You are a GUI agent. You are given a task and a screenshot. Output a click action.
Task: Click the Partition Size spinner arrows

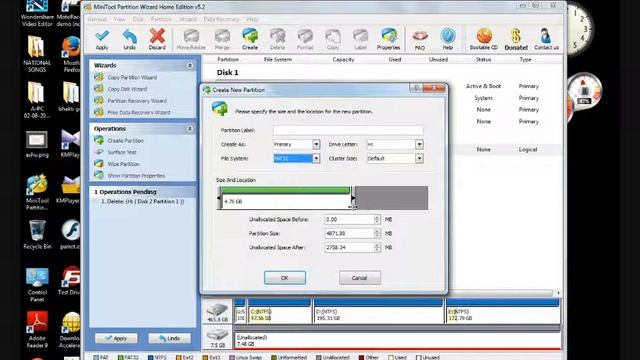pyautogui.click(x=377, y=233)
